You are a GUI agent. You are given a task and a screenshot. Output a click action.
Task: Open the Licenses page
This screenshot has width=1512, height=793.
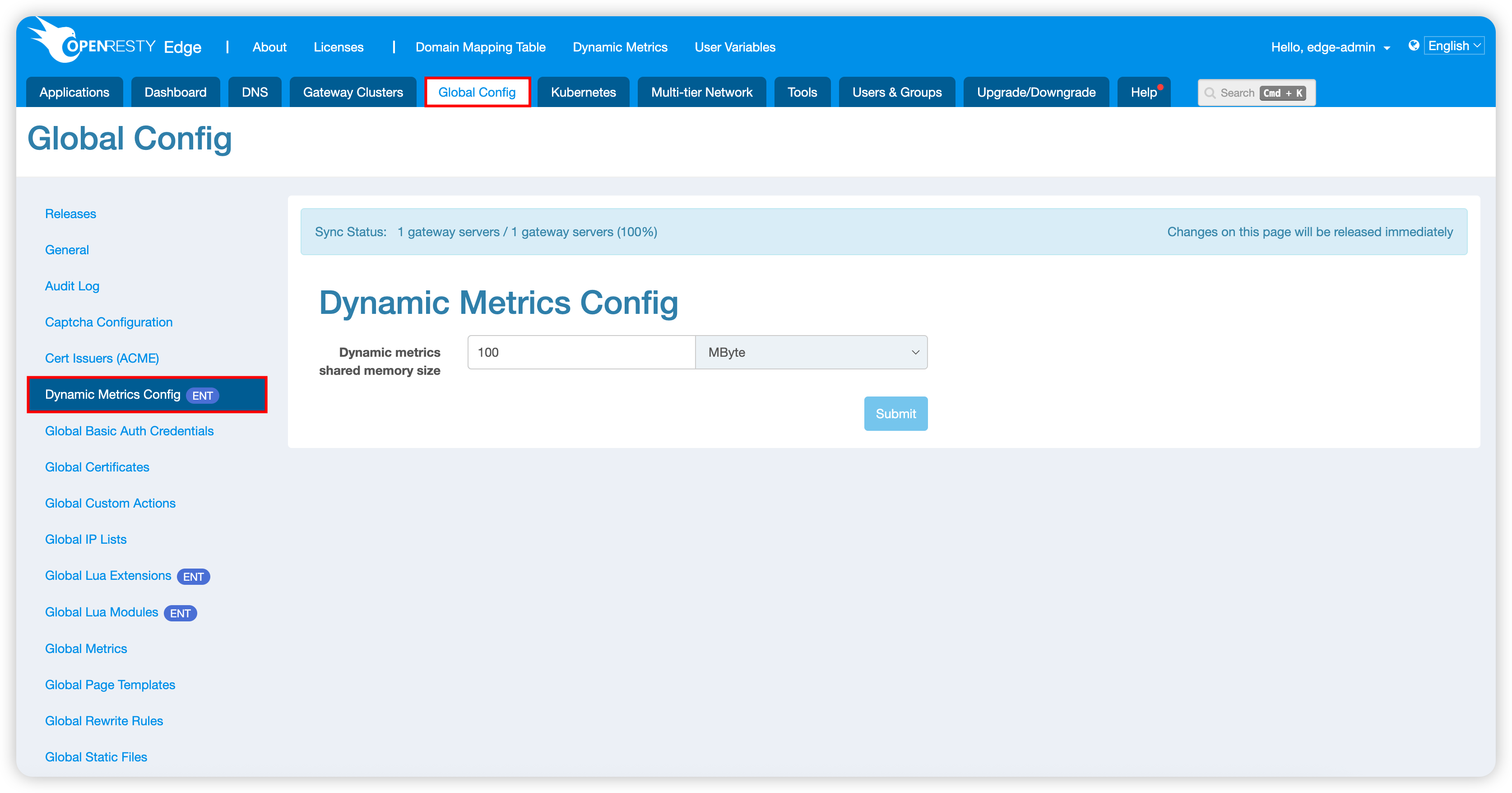(x=339, y=47)
